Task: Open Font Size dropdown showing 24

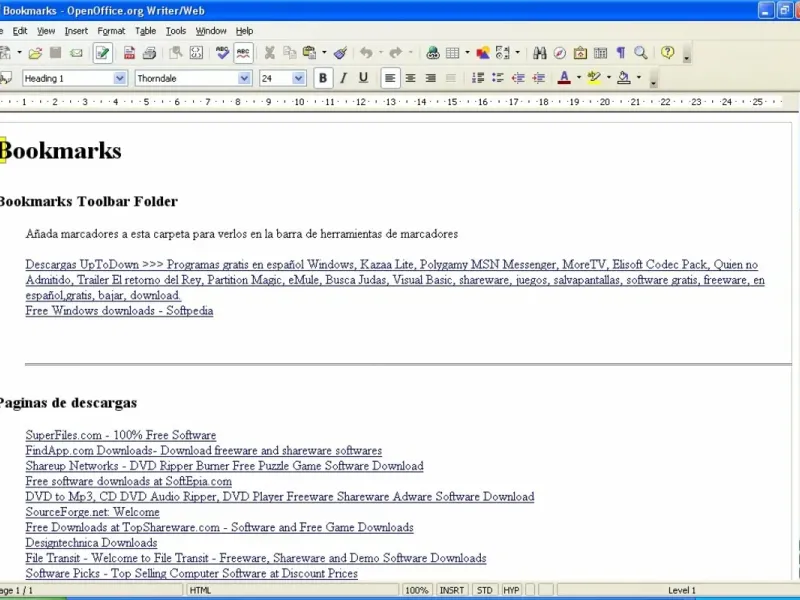Action: point(298,79)
